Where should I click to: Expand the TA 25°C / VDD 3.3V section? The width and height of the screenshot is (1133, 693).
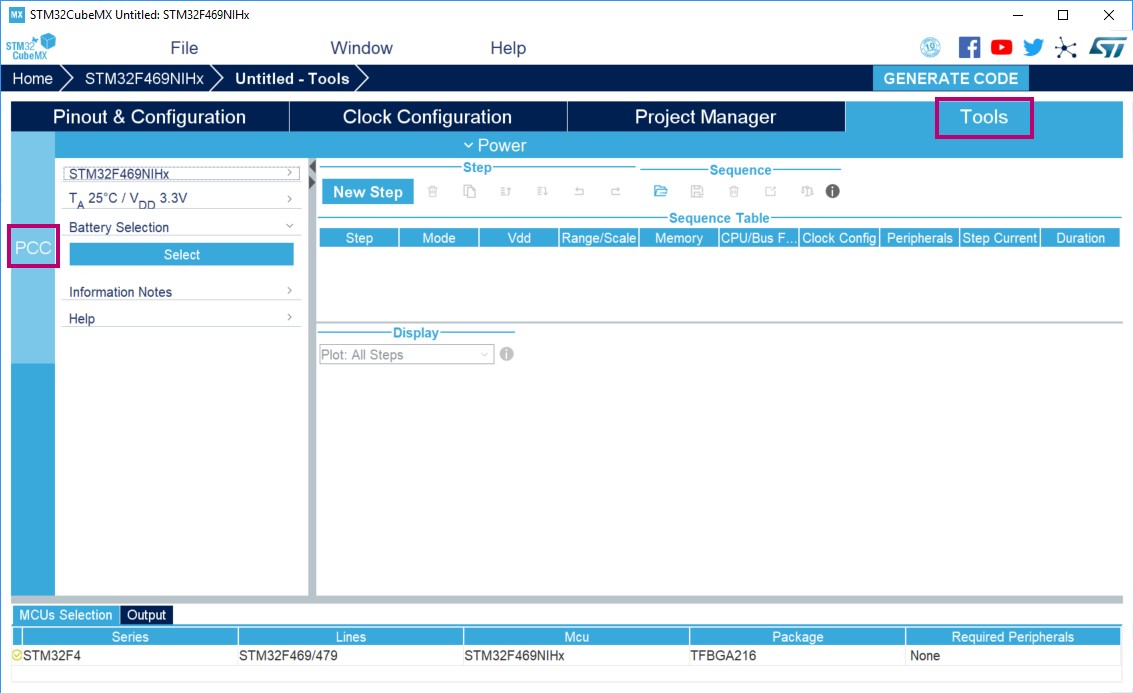181,199
